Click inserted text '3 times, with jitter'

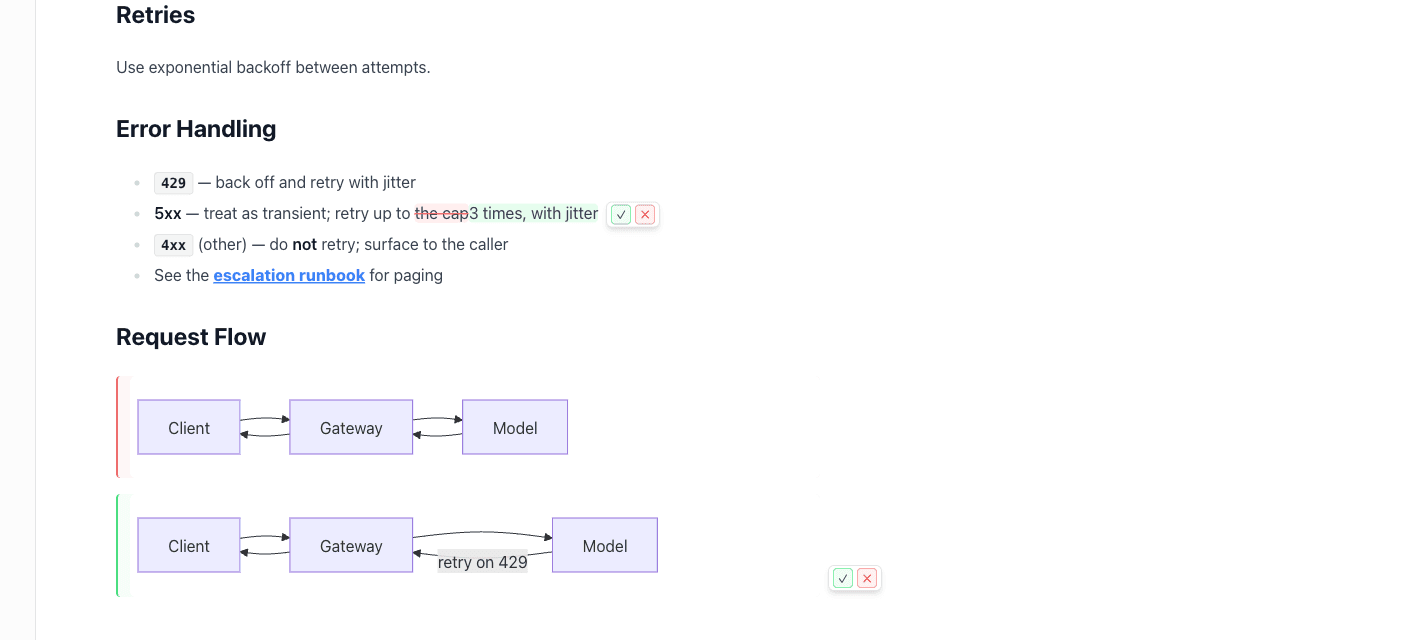(x=533, y=213)
